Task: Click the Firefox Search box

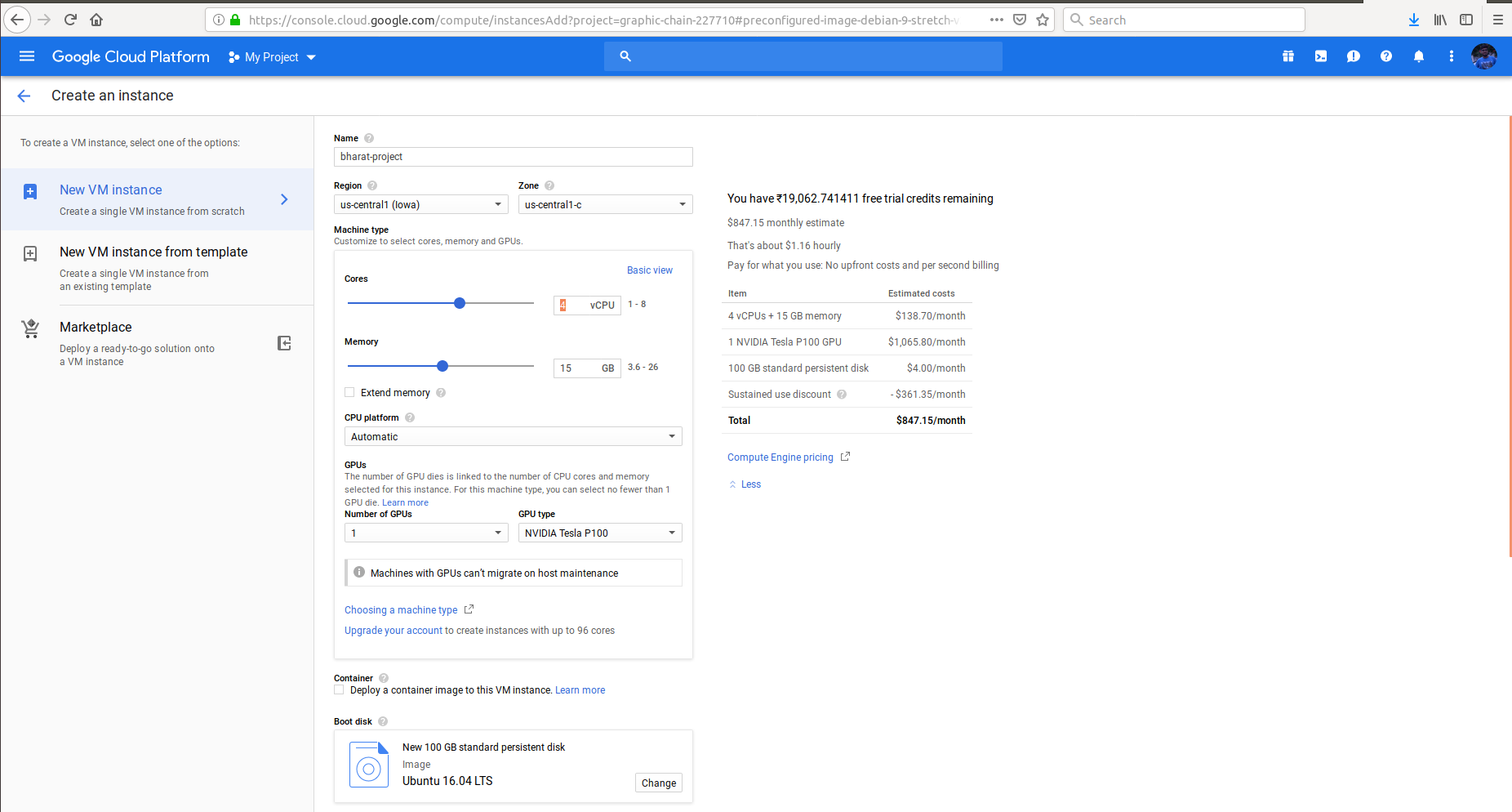Action: [x=1184, y=20]
